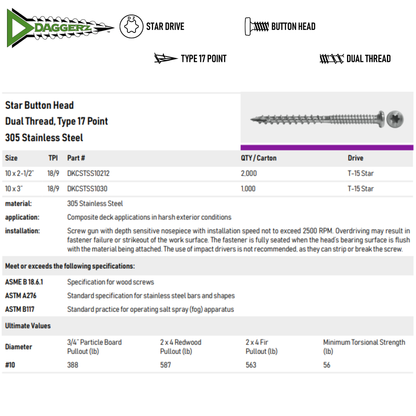The image size is (416, 416).
Task: Select the Star Drive icon
Action: [131, 26]
